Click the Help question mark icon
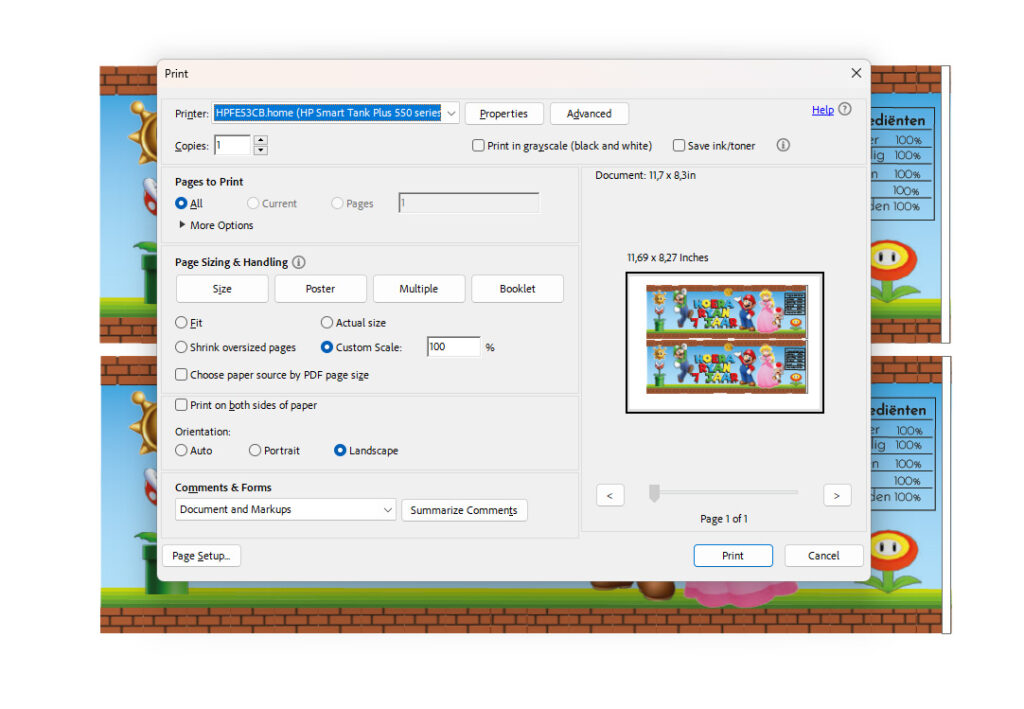The width and height of the screenshot is (1024, 709). [x=845, y=110]
